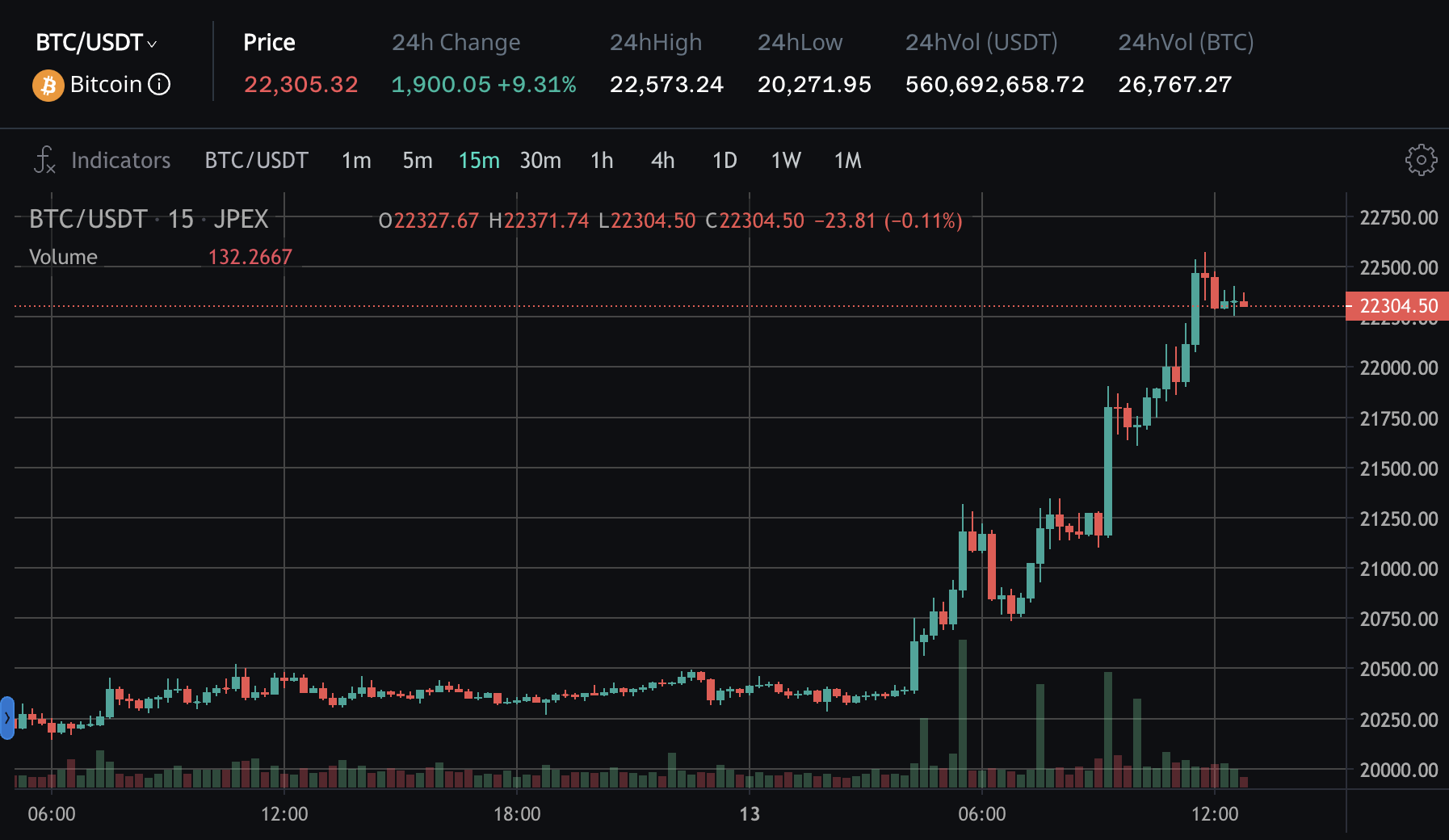Select the active 15m interval
Screen dimensions: 1449x840
479,161
